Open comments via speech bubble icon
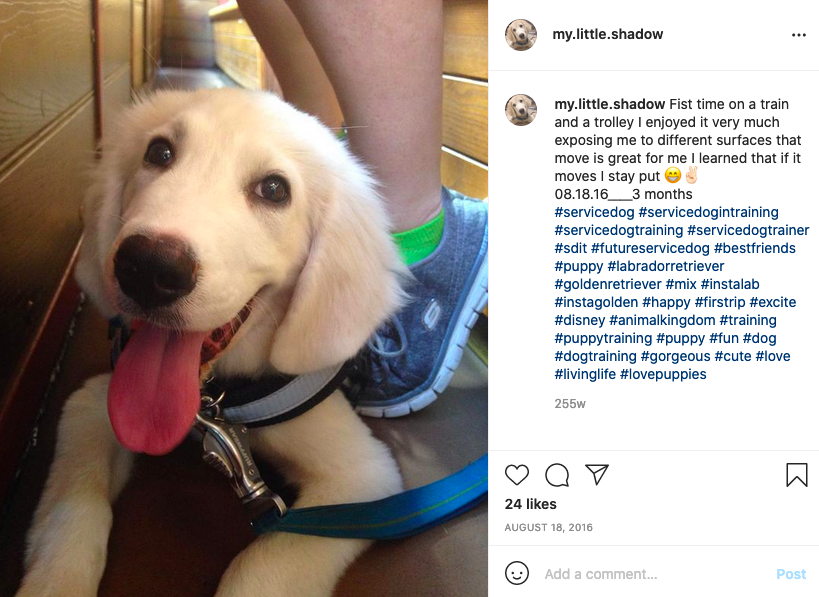The height and width of the screenshot is (597, 819). [x=557, y=475]
